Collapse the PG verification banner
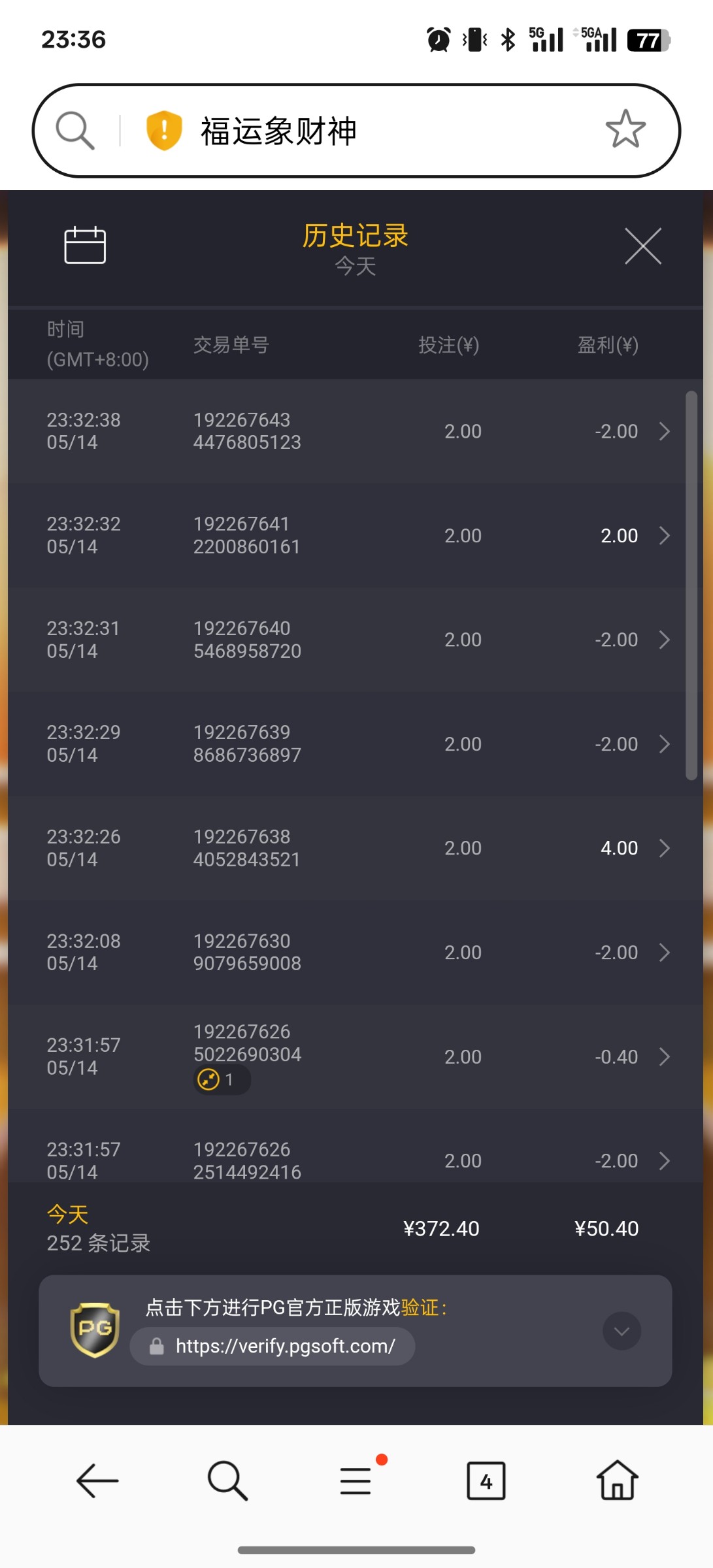The width and height of the screenshot is (713, 1568). pos(622,1331)
